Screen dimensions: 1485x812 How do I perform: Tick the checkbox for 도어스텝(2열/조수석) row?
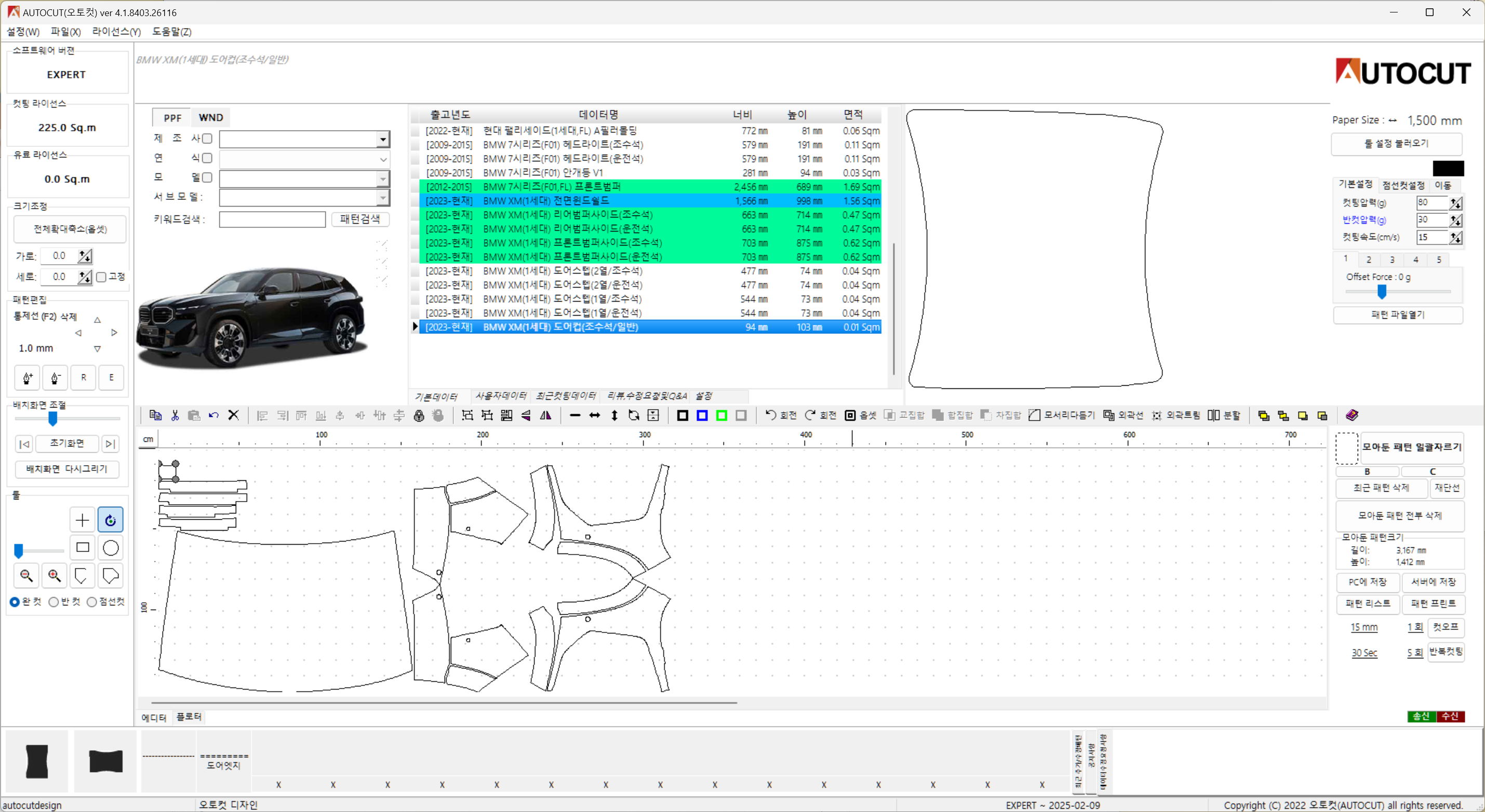pos(415,271)
